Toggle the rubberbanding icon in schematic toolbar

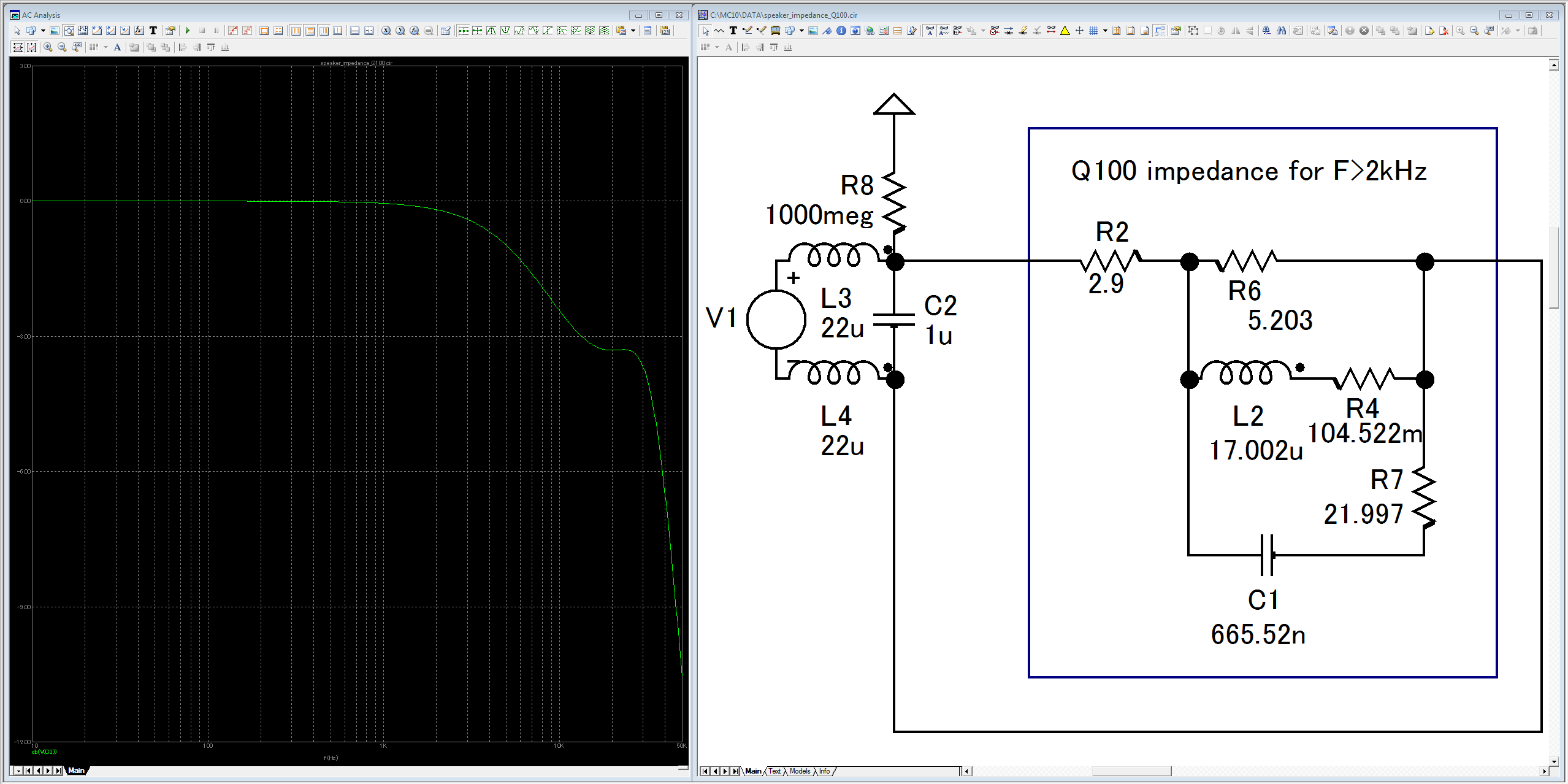tap(1159, 31)
